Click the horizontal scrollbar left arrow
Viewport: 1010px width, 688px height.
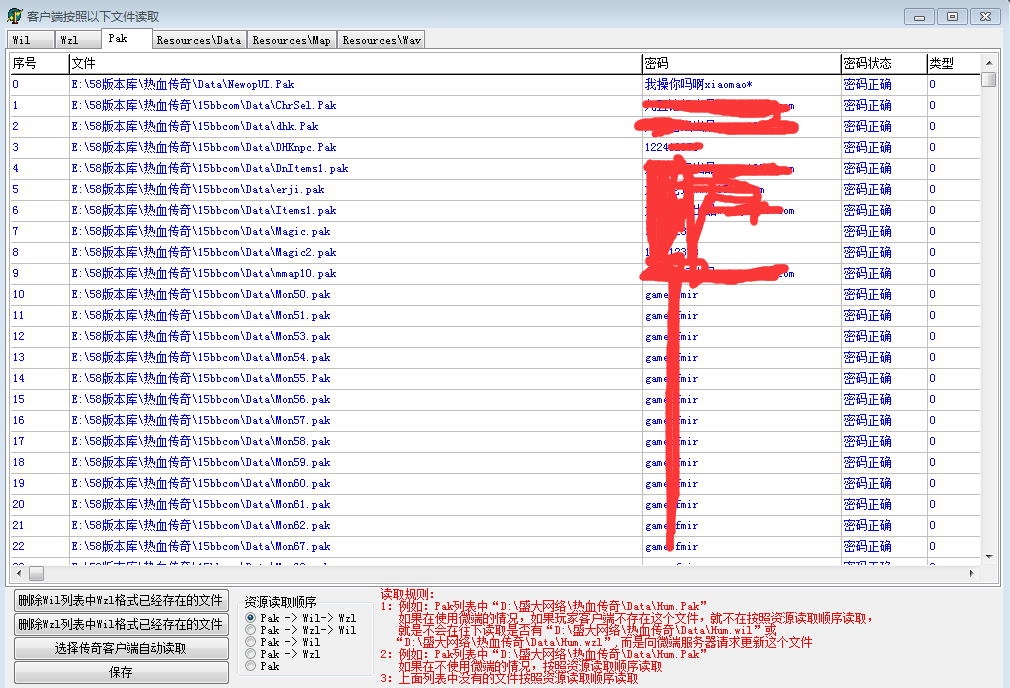[19, 573]
